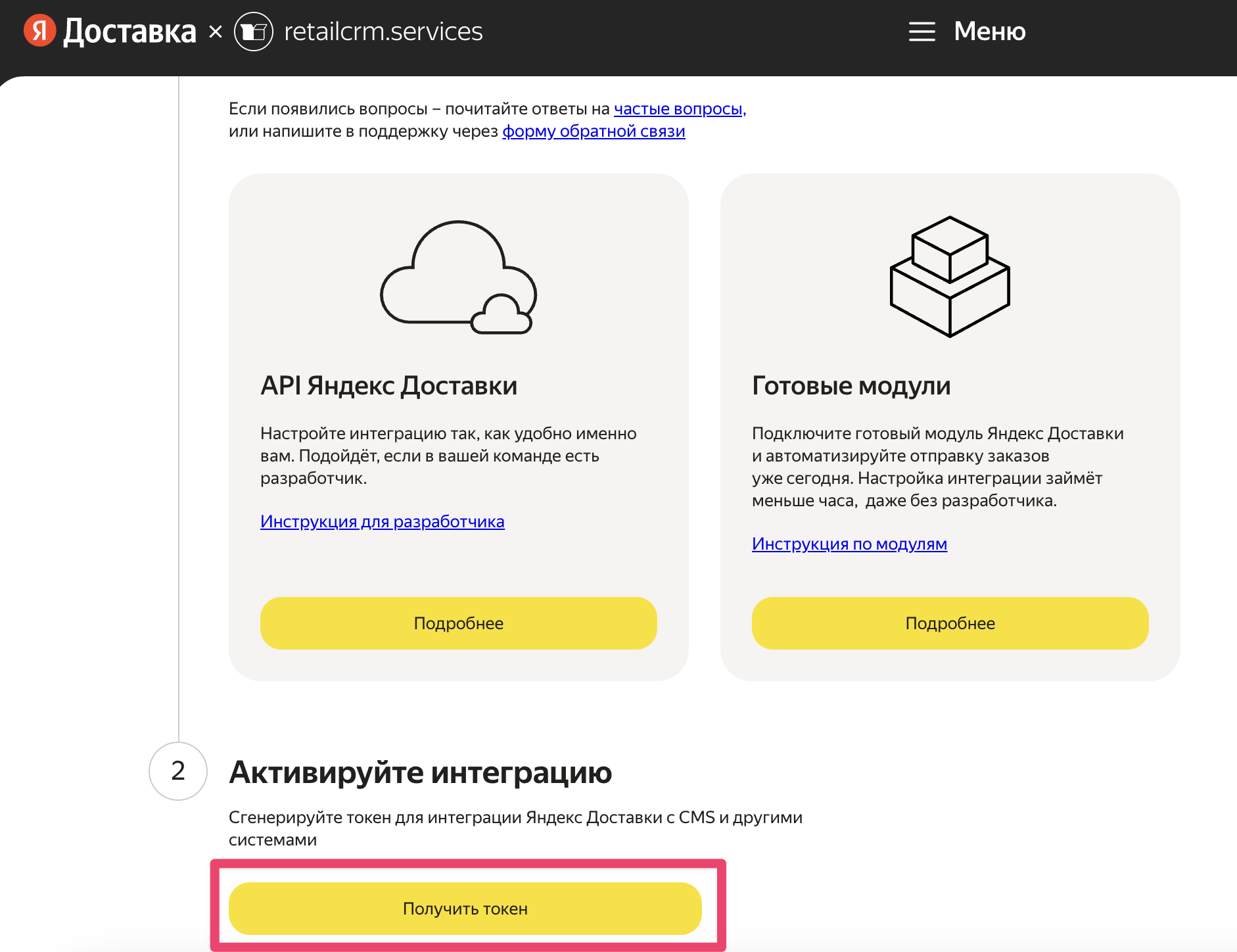Click the Получить токен button
1237x952 pixels.
tap(465, 909)
